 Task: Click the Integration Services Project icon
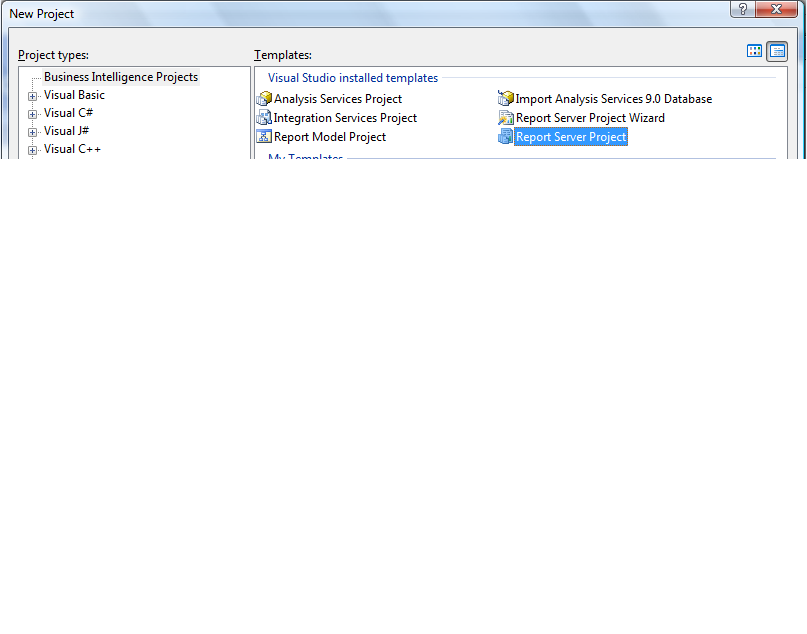[264, 118]
